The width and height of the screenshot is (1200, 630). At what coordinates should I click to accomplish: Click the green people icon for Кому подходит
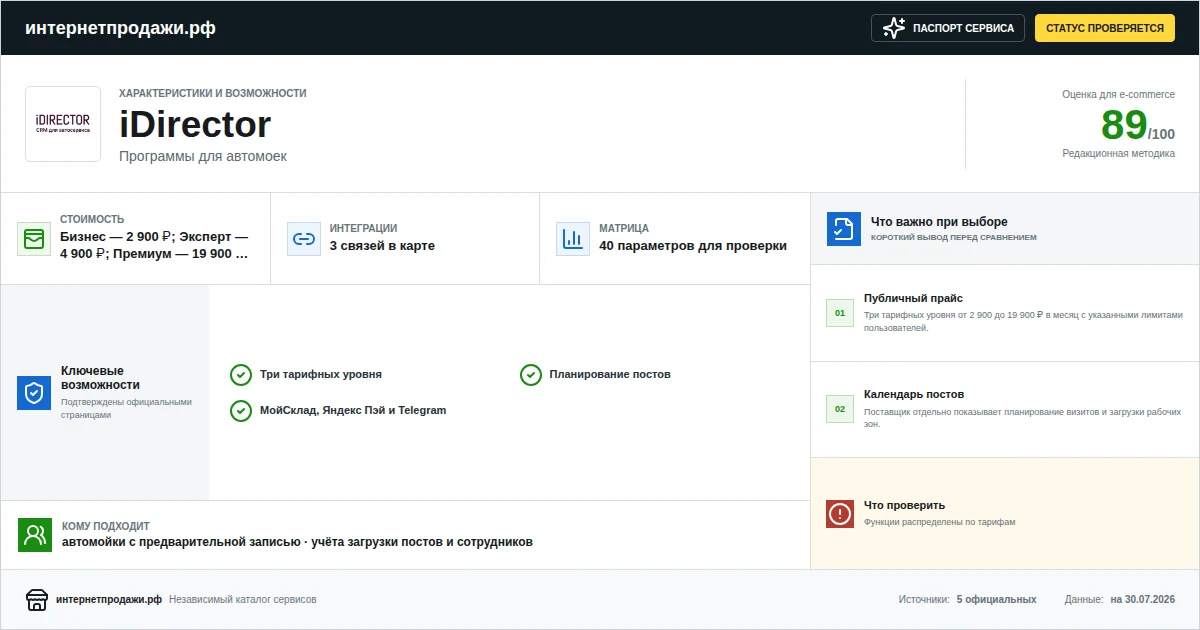pyautogui.click(x=35, y=534)
